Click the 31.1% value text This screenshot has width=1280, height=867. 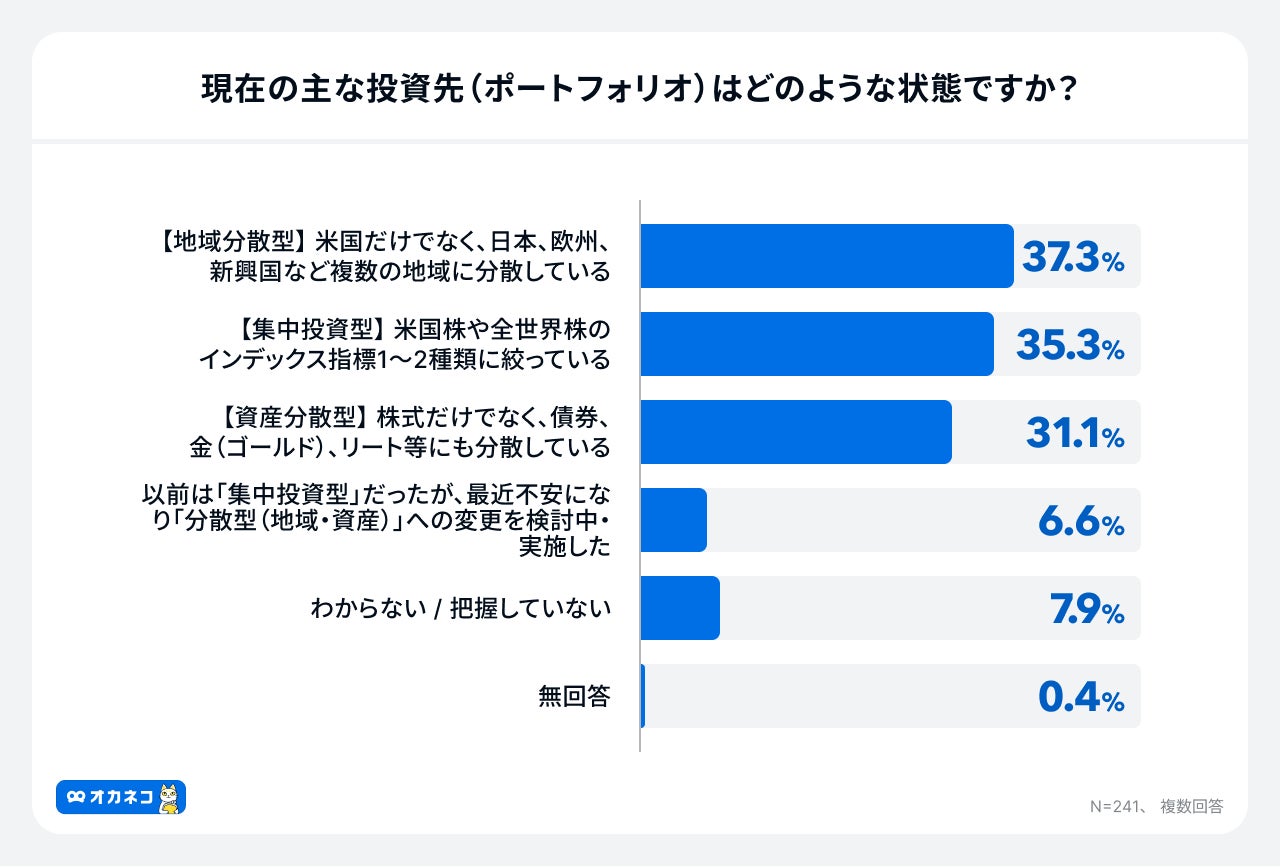(x=1076, y=433)
